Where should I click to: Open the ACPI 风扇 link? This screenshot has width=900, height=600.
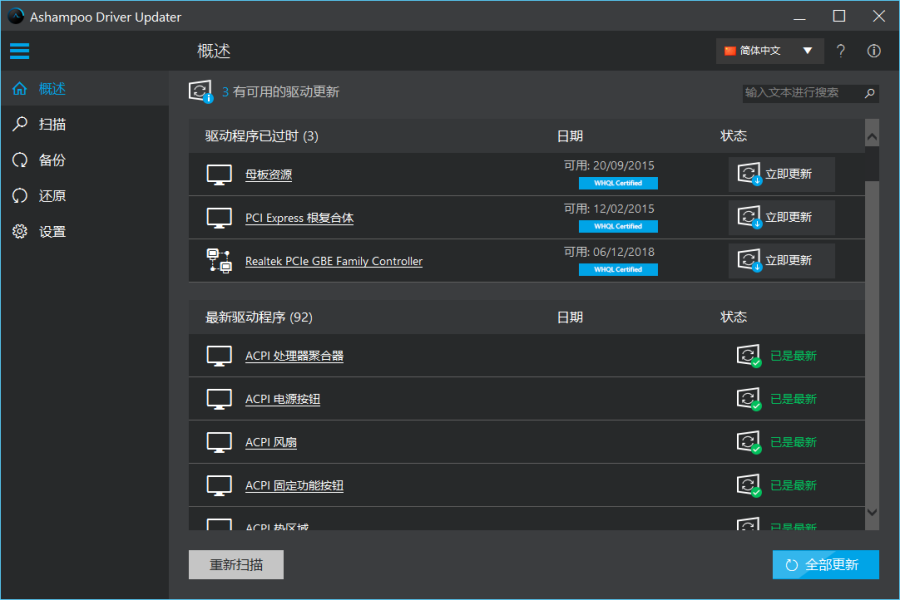pyautogui.click(x=271, y=442)
